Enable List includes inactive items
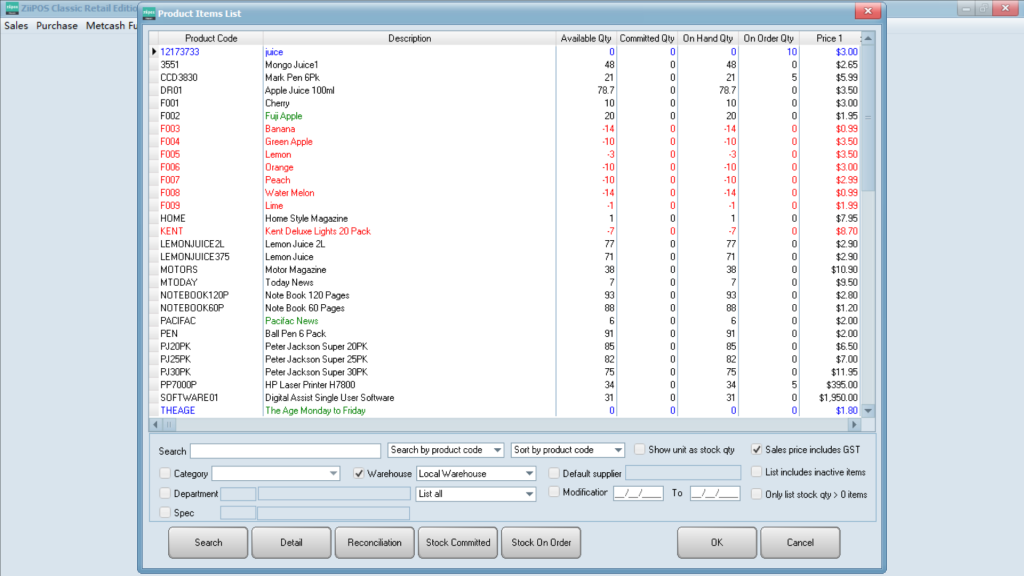This screenshot has width=1024, height=576. [757, 472]
